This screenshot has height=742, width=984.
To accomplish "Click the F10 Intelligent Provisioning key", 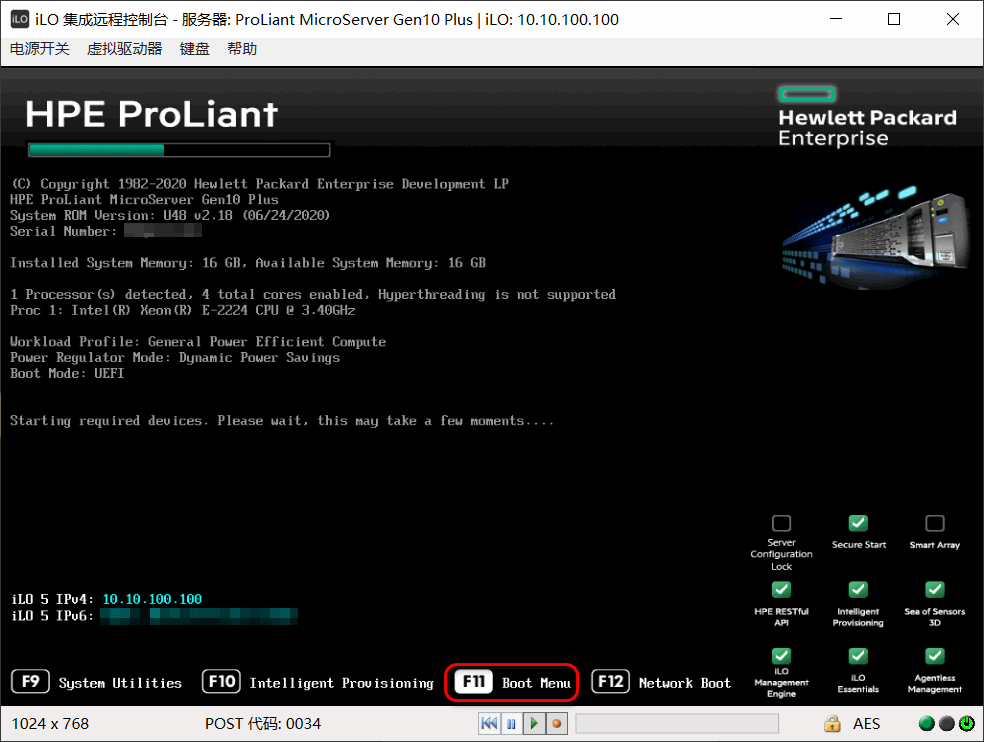I will 221,682.
